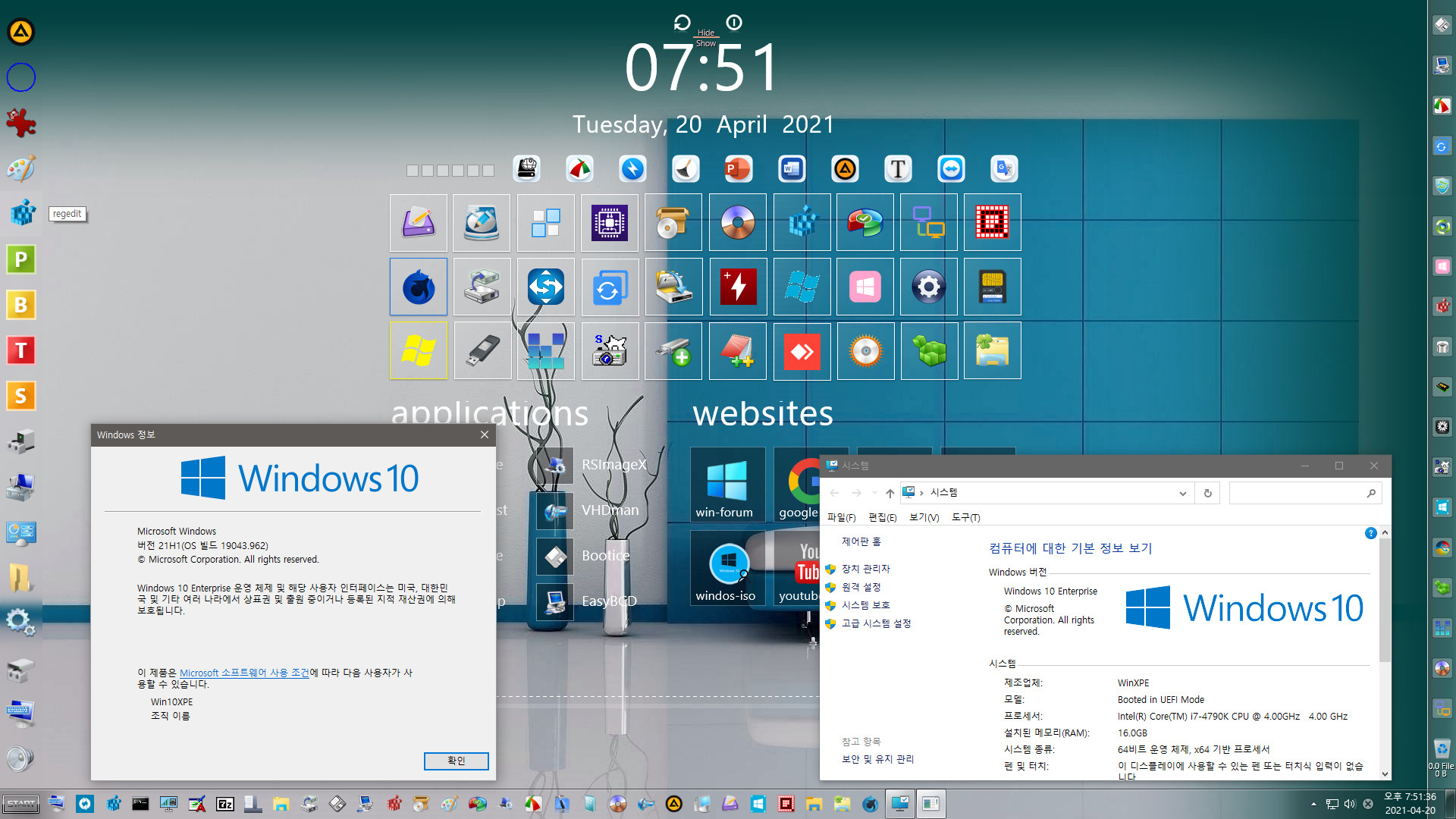Open the orange S icon in the left sidebar
The width and height of the screenshot is (1456, 819).
pyautogui.click(x=21, y=396)
